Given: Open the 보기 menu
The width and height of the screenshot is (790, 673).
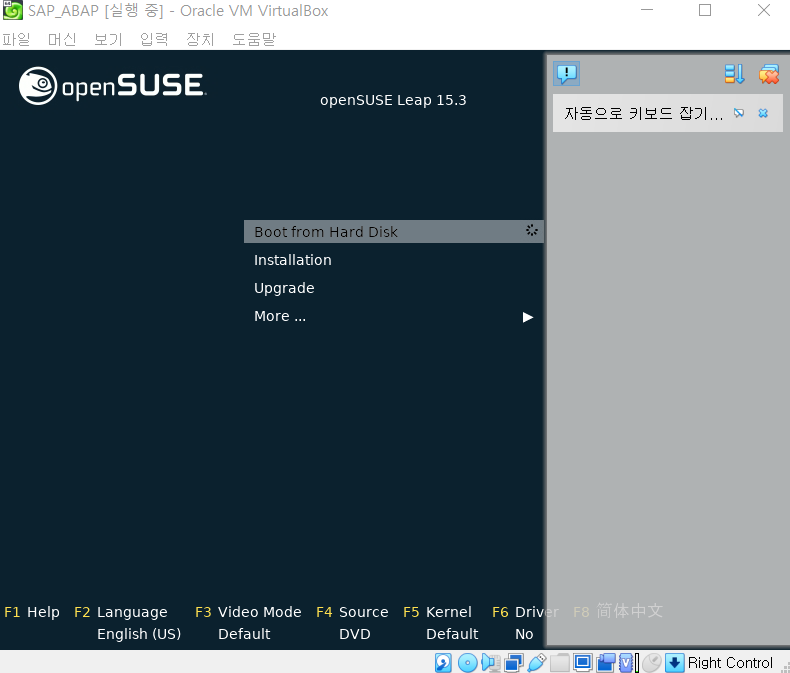Looking at the screenshot, I should [x=108, y=39].
